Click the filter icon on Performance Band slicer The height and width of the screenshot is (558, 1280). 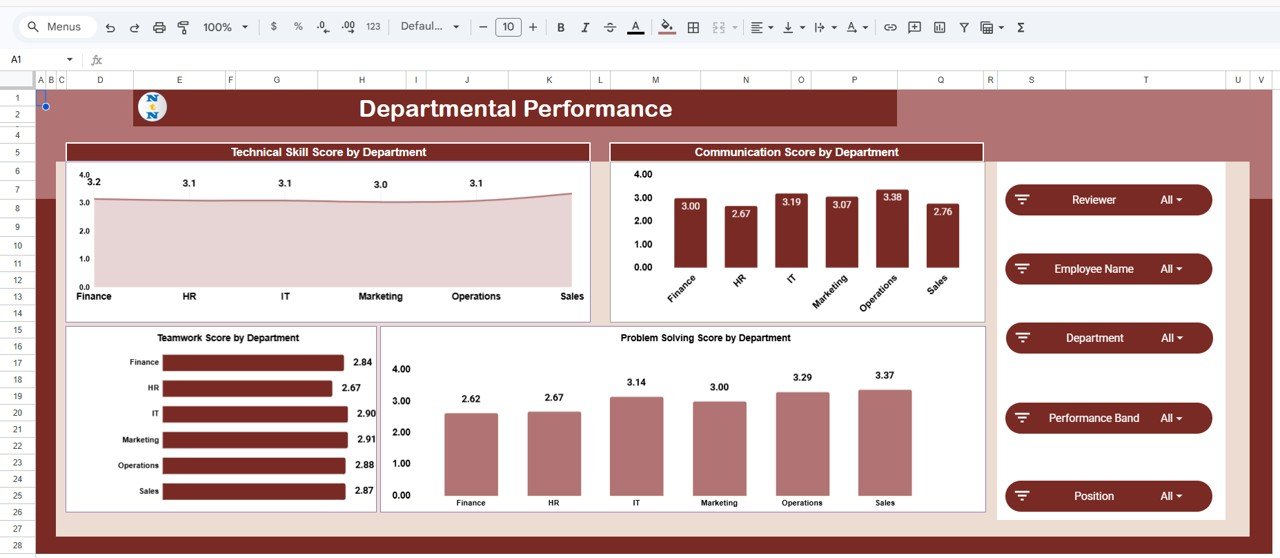point(1022,418)
